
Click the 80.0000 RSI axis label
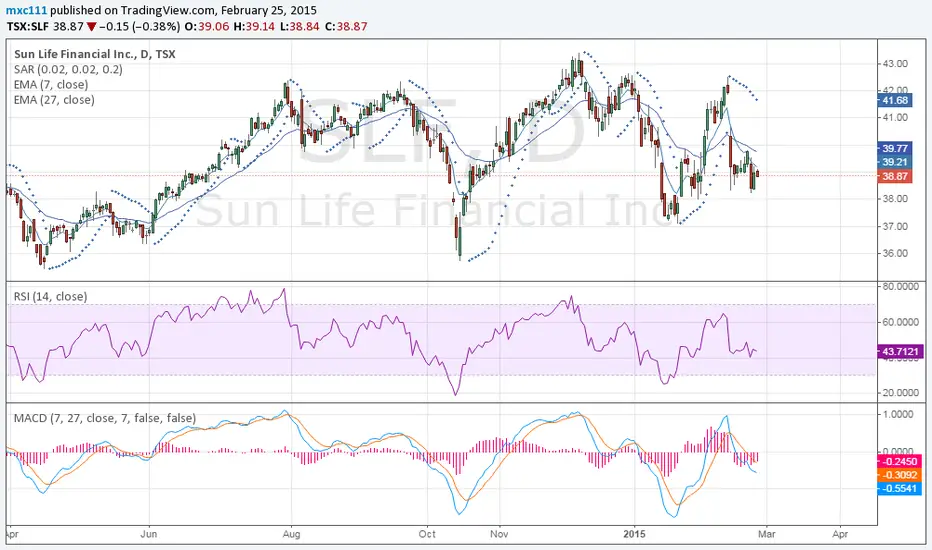(x=900, y=286)
